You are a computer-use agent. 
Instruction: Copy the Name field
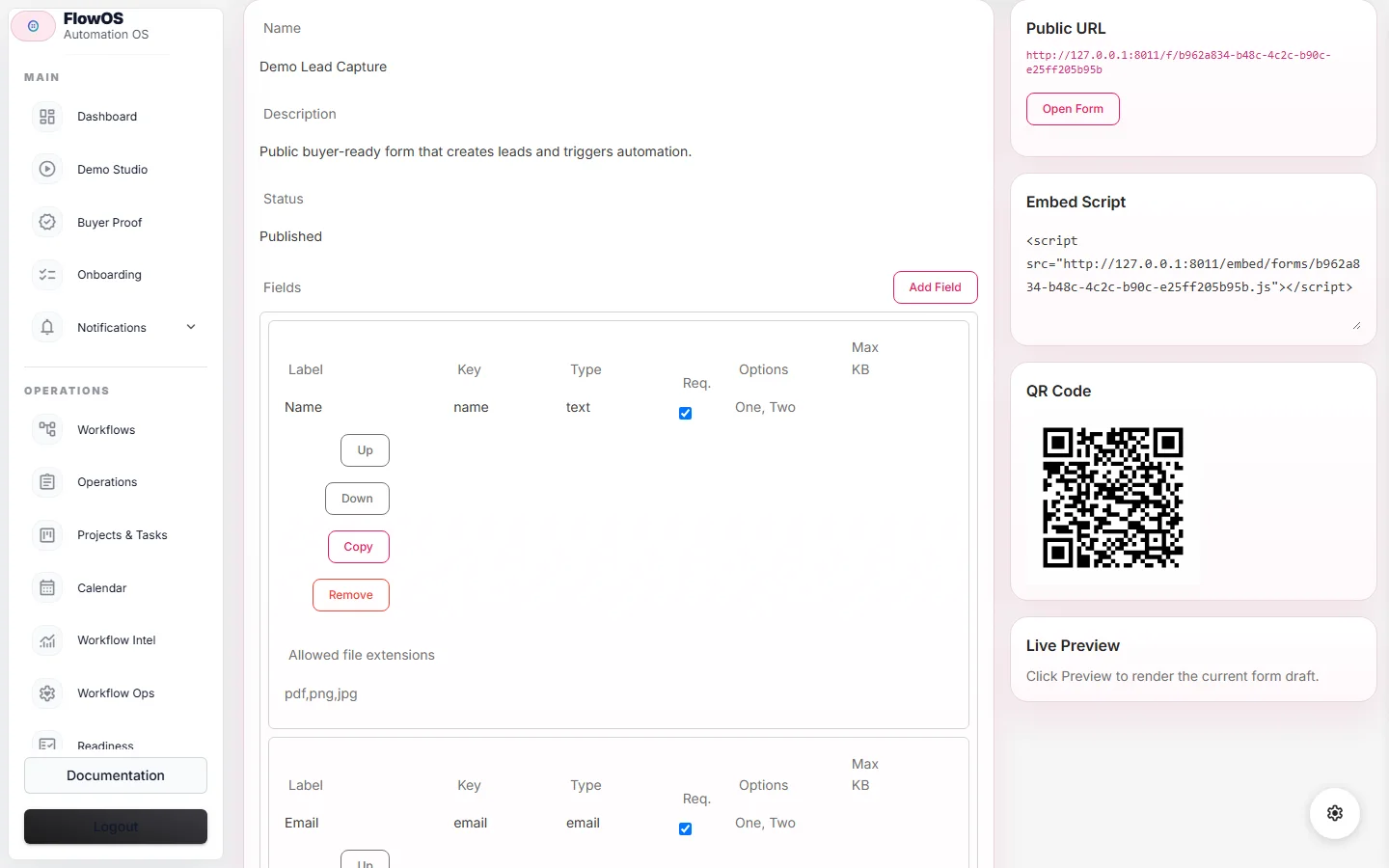pyautogui.click(x=358, y=547)
